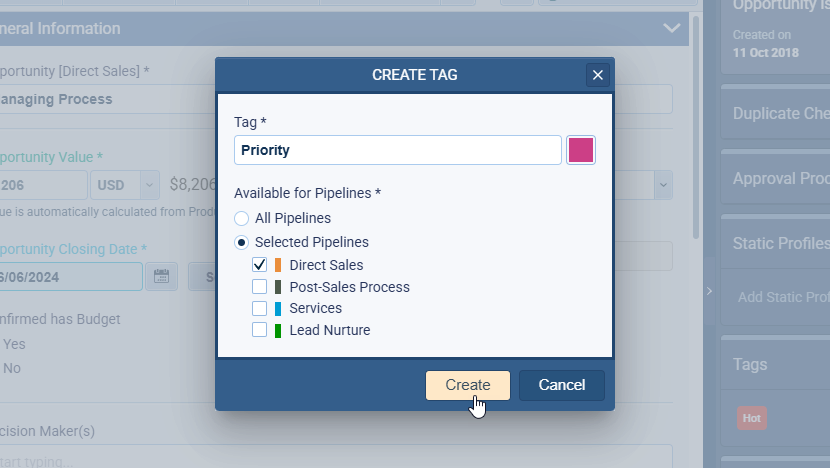Uncheck the Direct Sales pipeline checkbox
Image resolution: width=830 pixels, height=468 pixels.
click(260, 265)
